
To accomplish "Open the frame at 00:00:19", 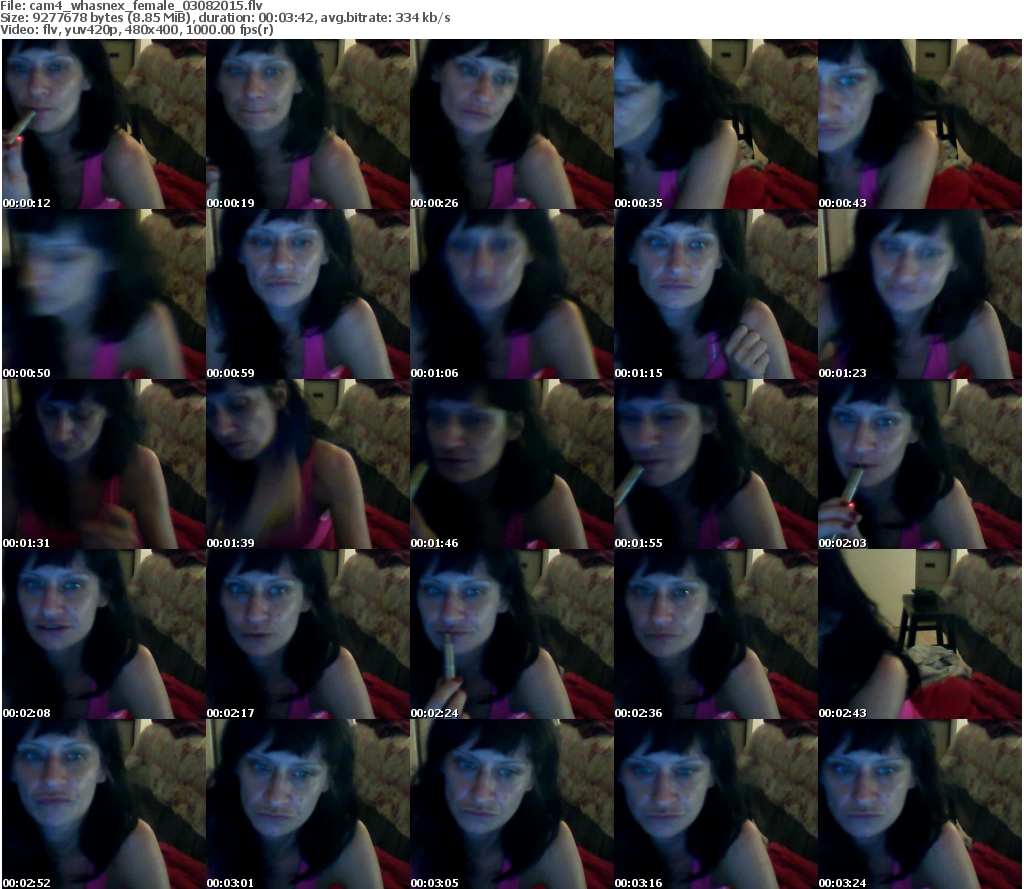I will click(308, 124).
